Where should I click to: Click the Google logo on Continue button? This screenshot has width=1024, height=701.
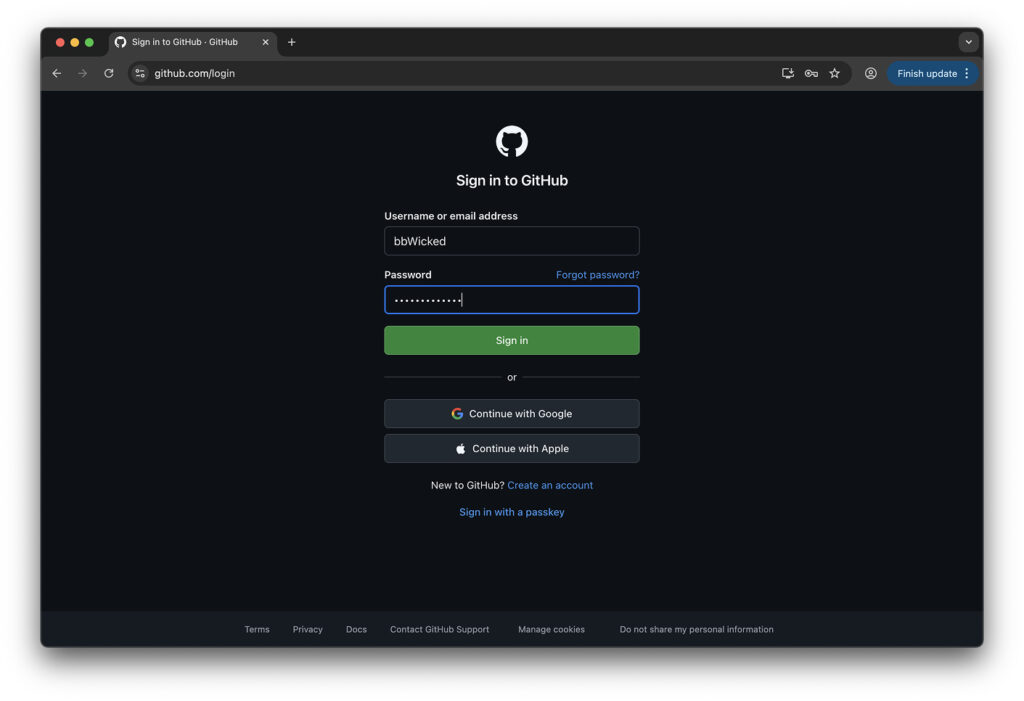pos(457,414)
